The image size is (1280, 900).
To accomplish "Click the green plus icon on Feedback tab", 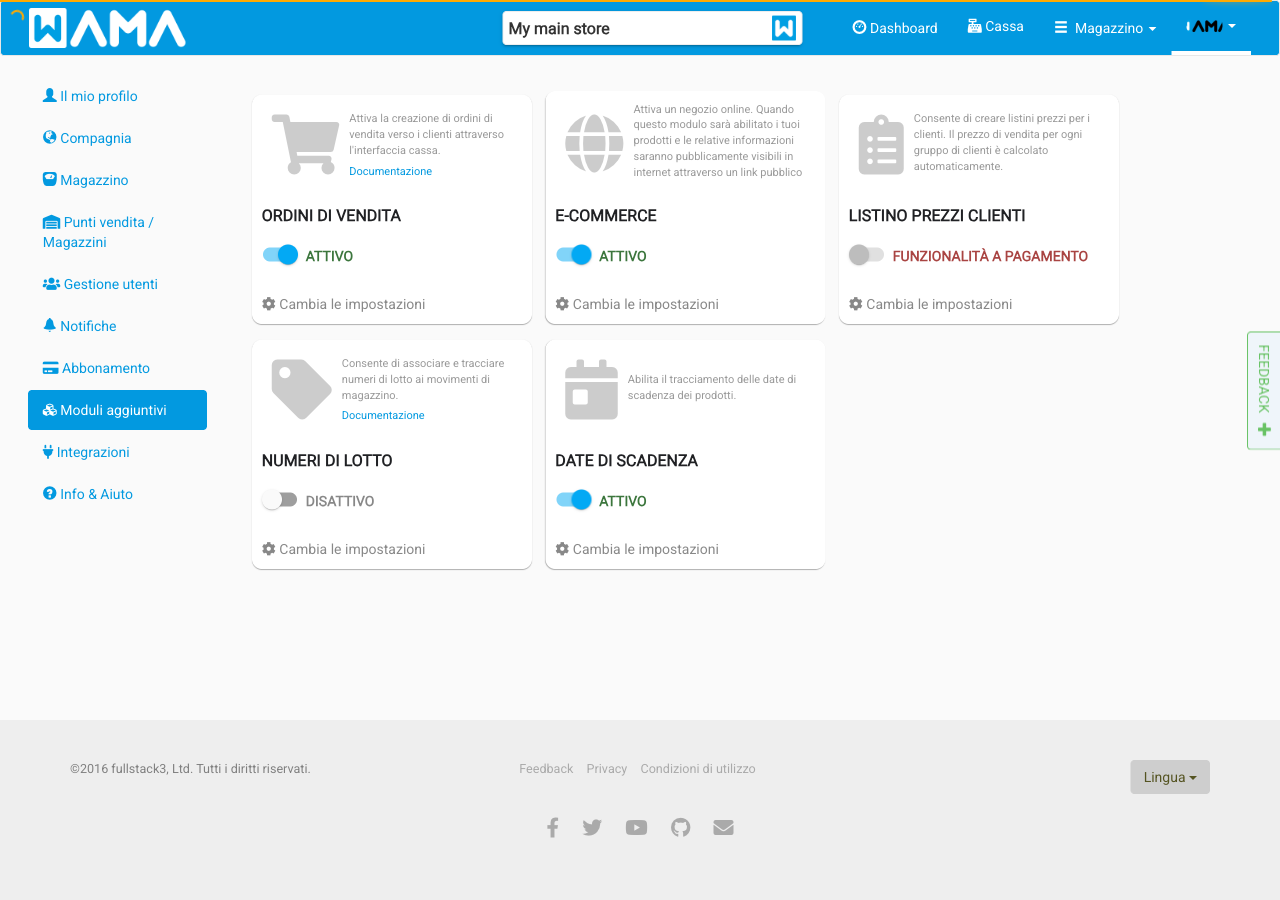I will click(1264, 430).
